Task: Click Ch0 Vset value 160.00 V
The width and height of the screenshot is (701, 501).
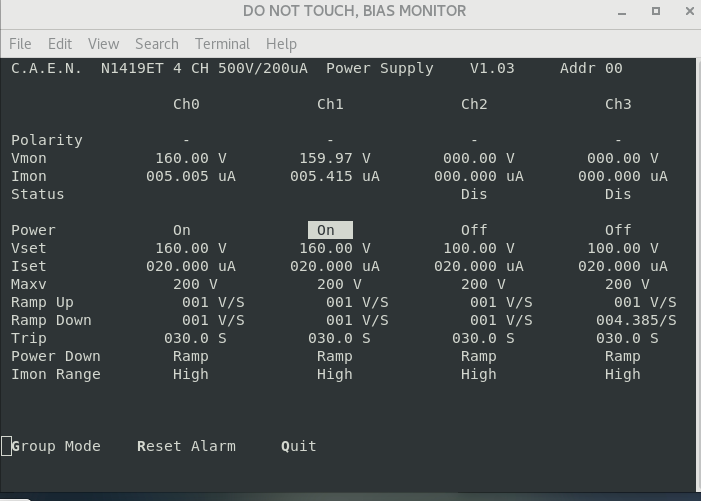Action: click(191, 248)
